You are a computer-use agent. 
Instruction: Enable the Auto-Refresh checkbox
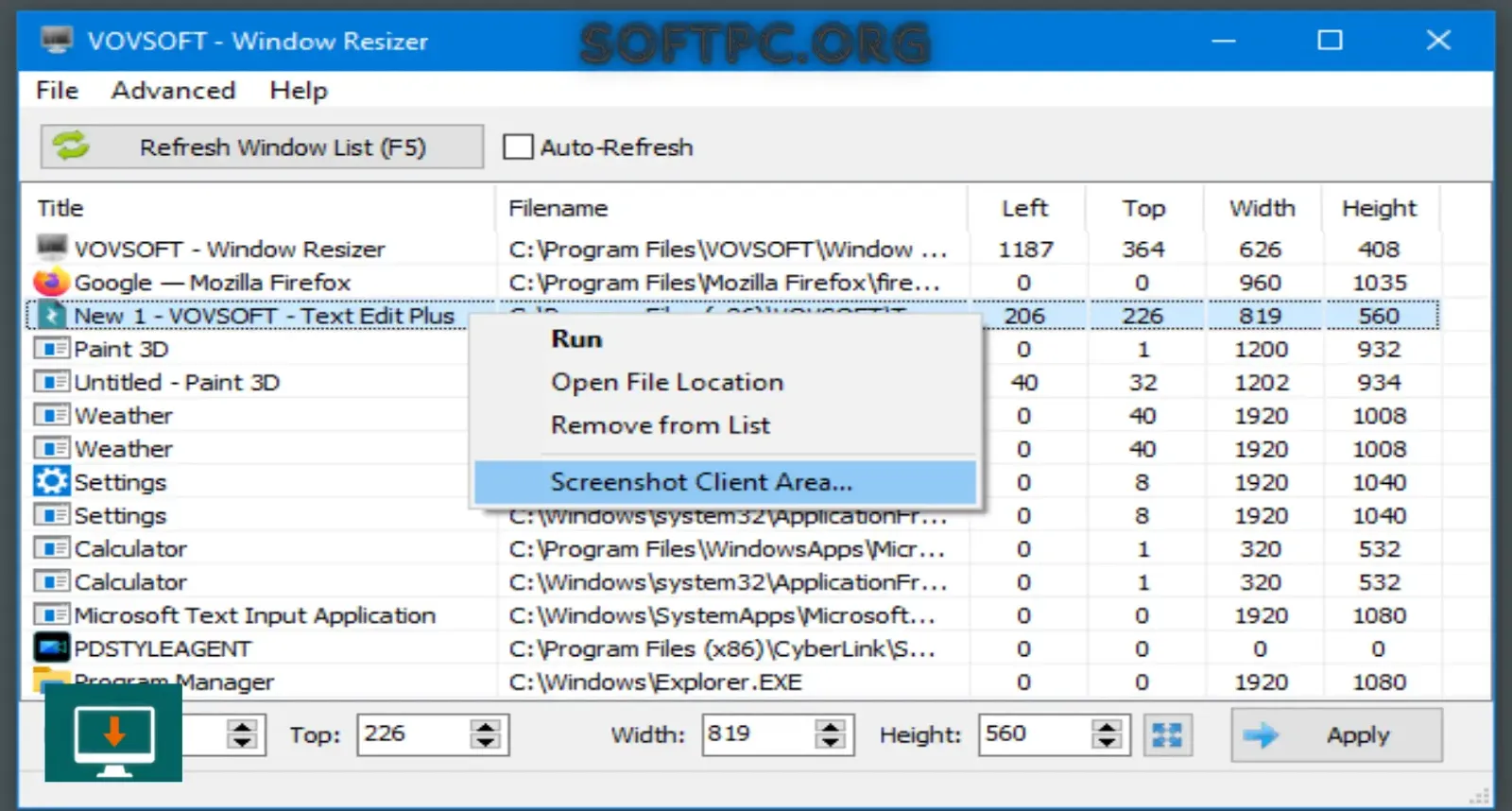(518, 147)
